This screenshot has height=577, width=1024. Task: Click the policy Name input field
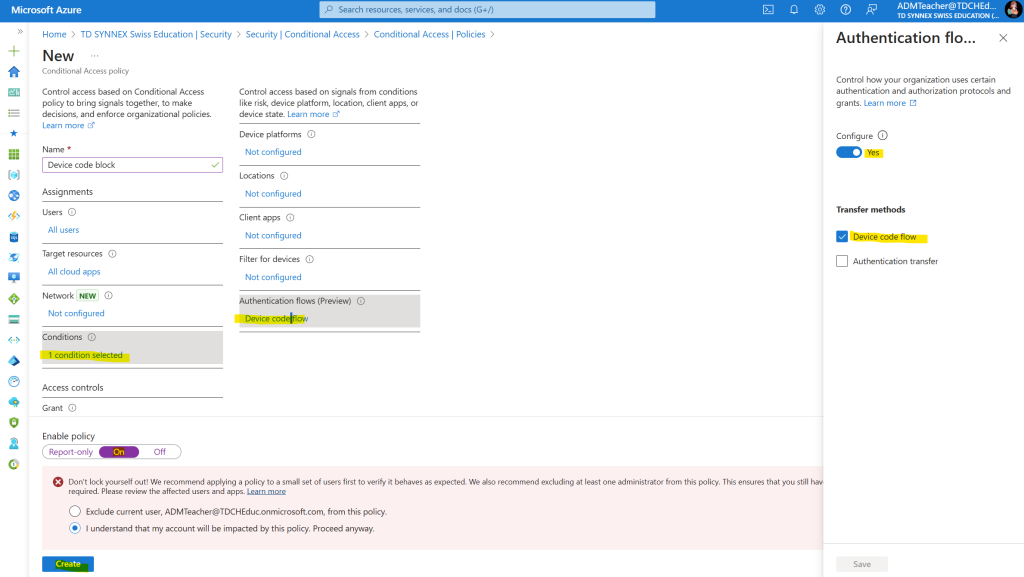pos(133,165)
